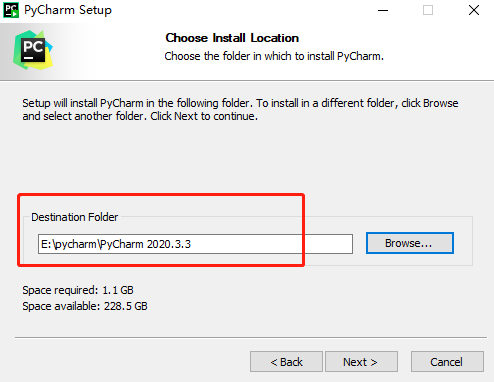494x382 pixels.
Task: Go to the previous step with Back
Action: [x=286, y=361]
